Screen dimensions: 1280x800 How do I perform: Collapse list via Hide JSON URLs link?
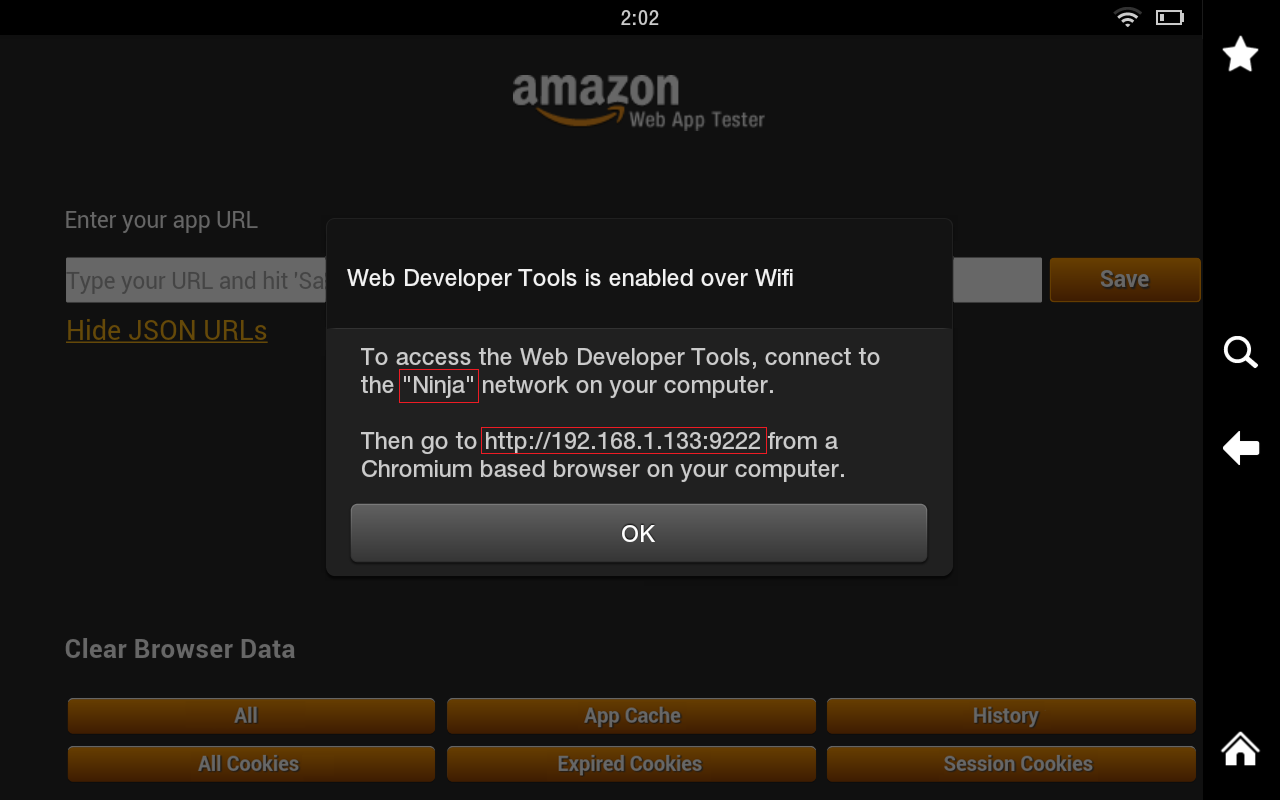click(167, 331)
